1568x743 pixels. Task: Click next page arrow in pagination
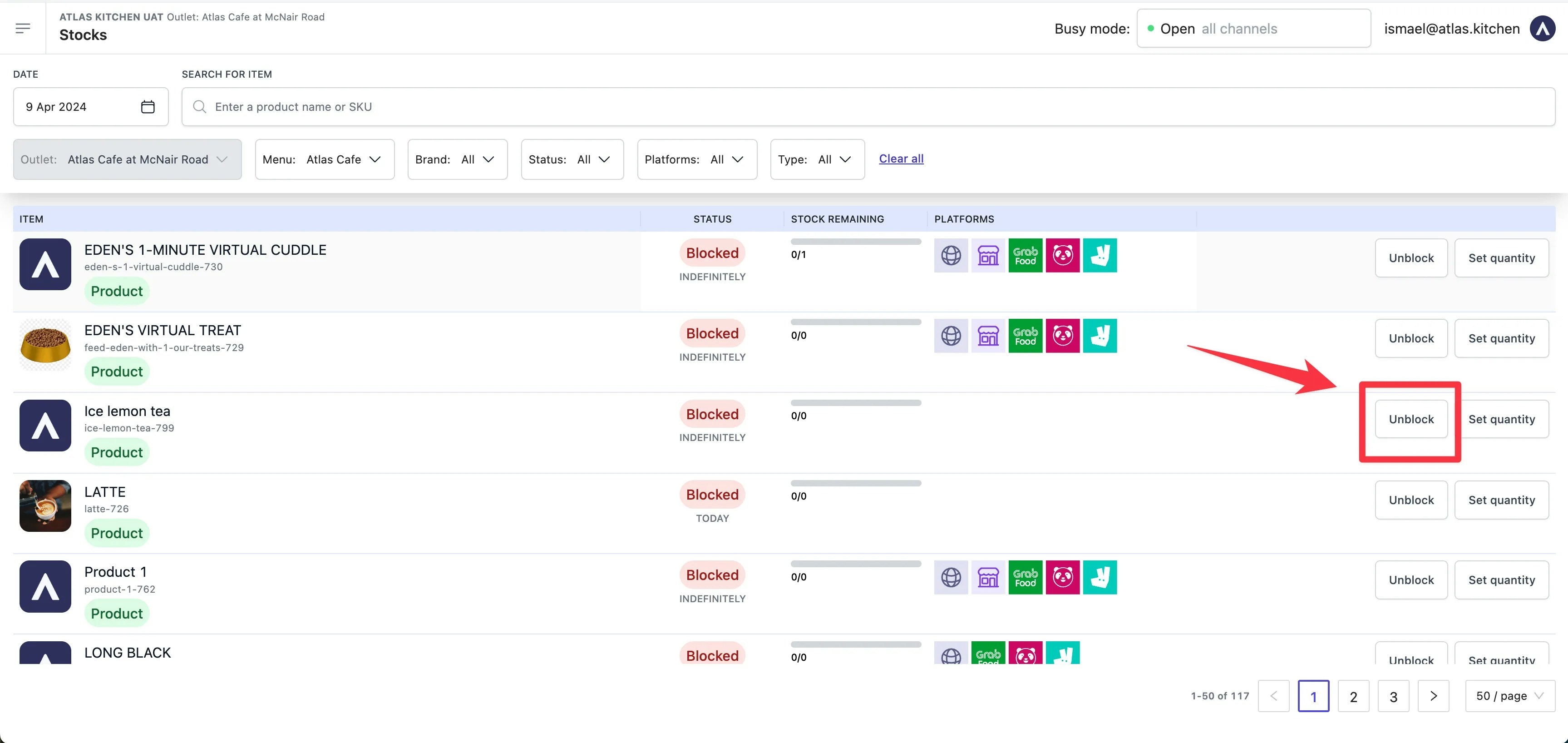[x=1433, y=696]
